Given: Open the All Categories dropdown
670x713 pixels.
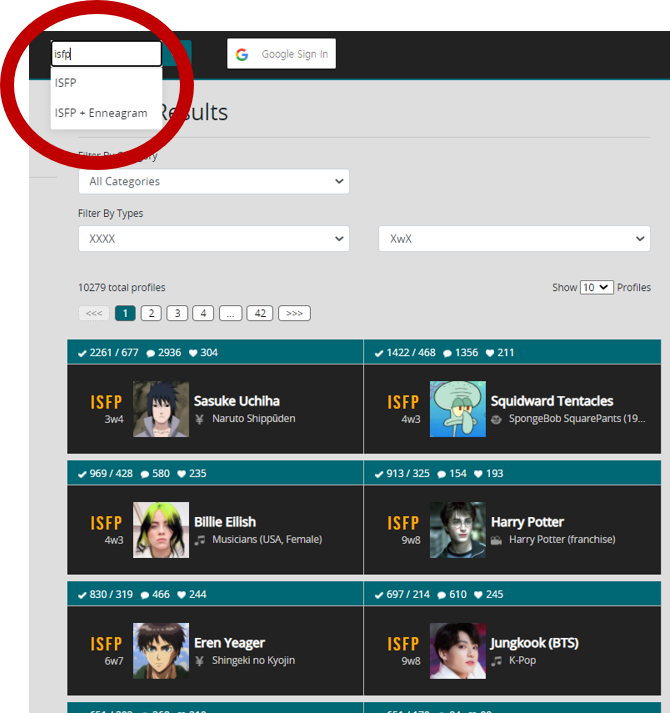Looking at the screenshot, I should 214,181.
